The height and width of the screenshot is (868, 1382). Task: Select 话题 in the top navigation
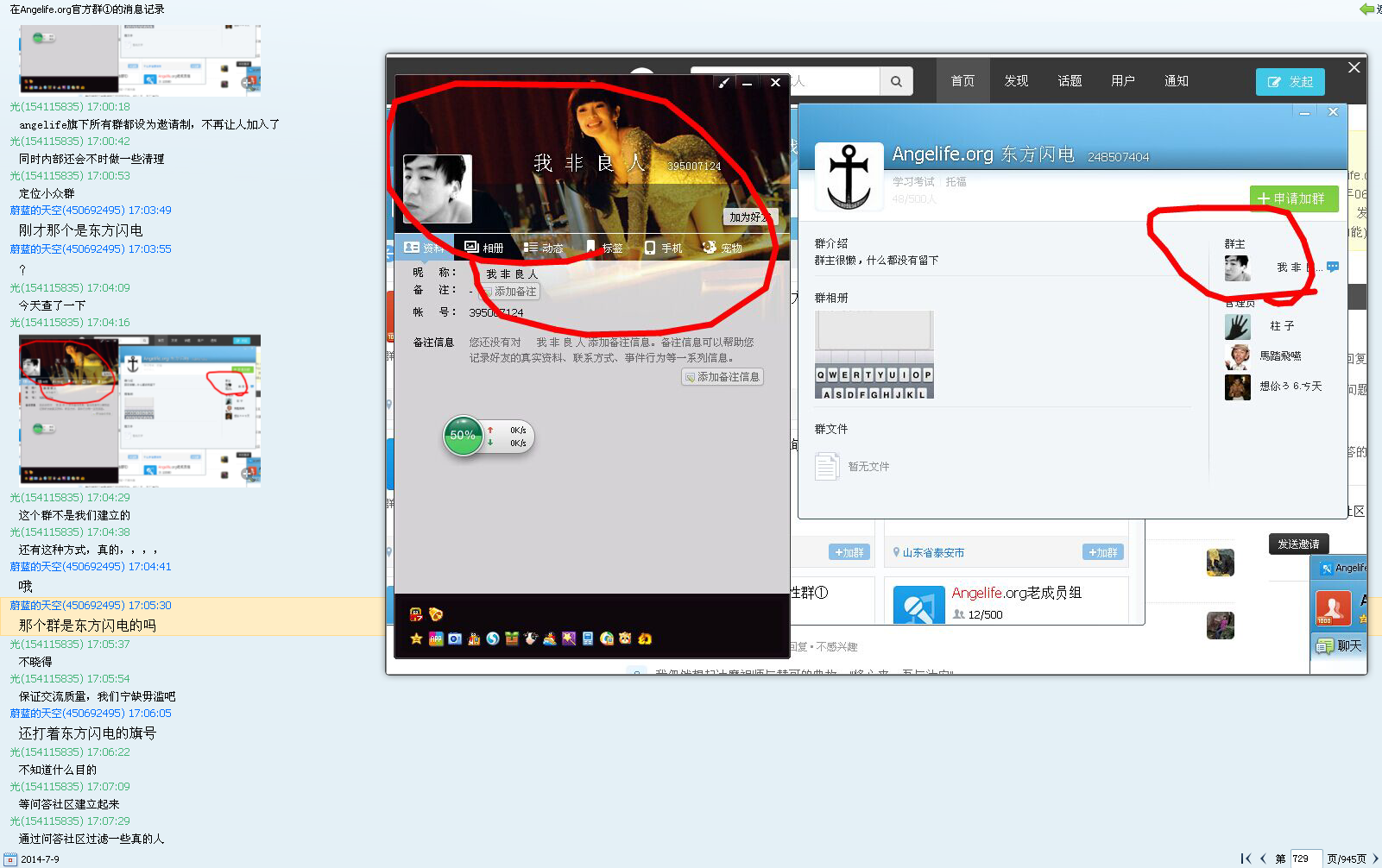1070,81
